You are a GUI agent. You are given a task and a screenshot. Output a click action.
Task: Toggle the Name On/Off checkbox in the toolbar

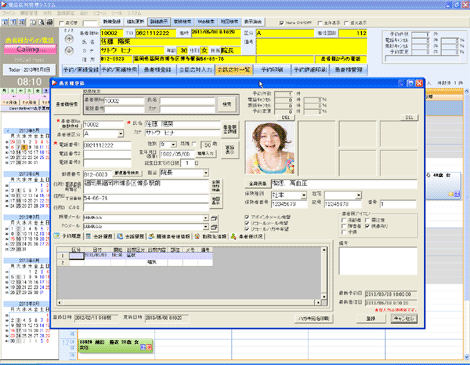point(282,23)
